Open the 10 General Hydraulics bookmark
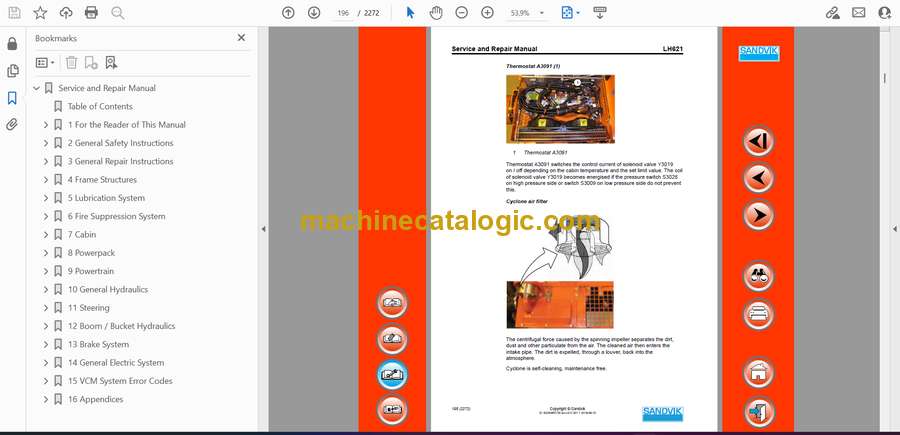The image size is (900, 435). coord(108,289)
